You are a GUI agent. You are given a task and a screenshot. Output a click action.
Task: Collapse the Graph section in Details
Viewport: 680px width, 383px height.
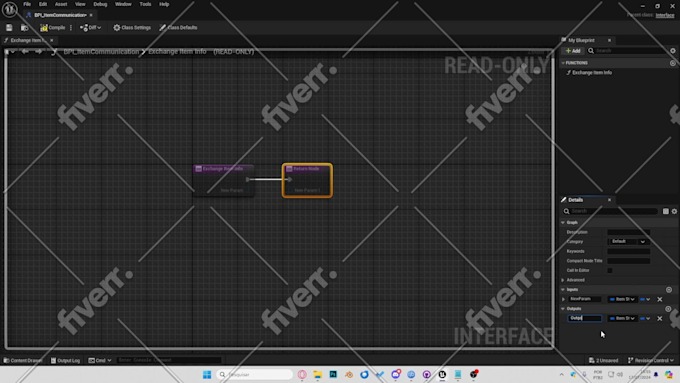(563, 223)
